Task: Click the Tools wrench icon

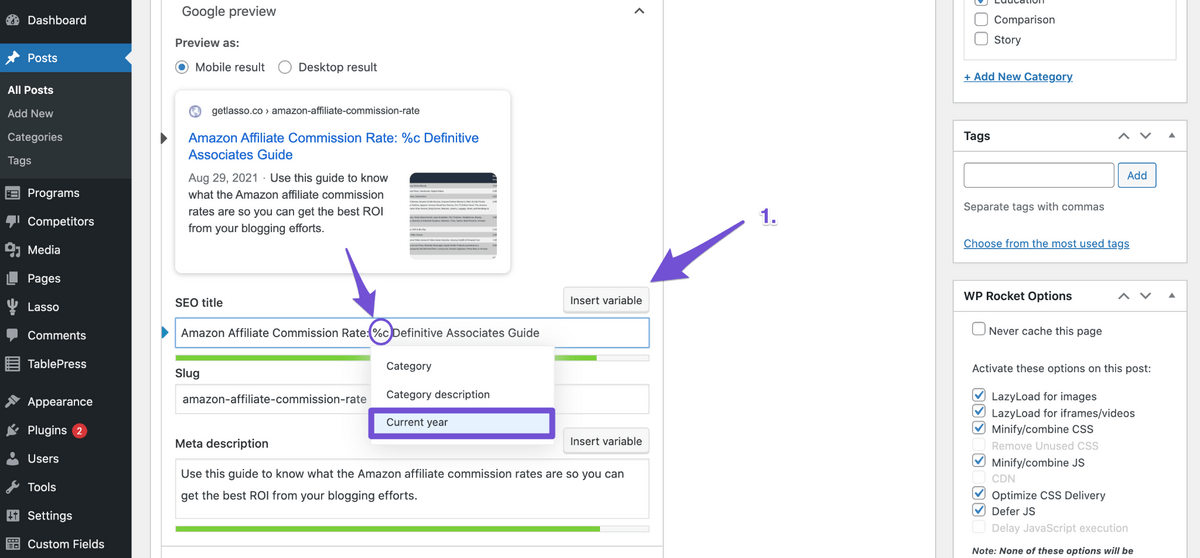Action: coord(13,487)
